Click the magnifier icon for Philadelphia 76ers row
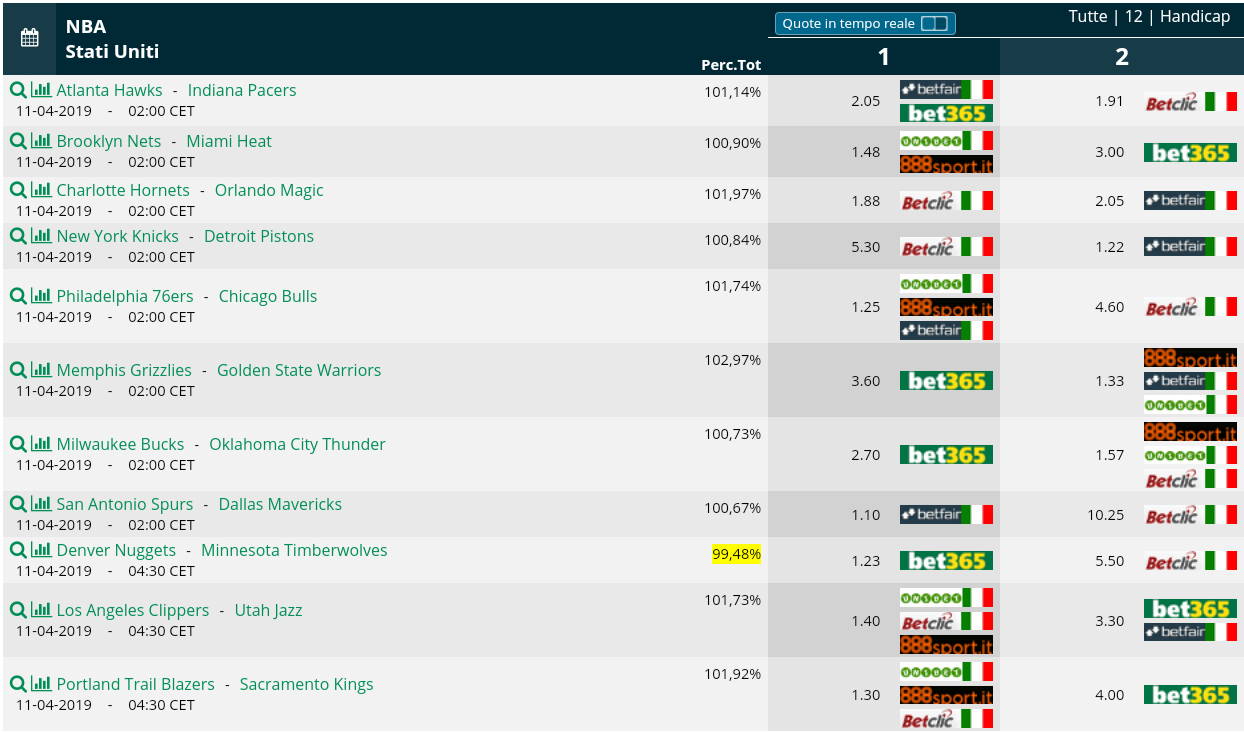1244x732 pixels. tap(18, 296)
